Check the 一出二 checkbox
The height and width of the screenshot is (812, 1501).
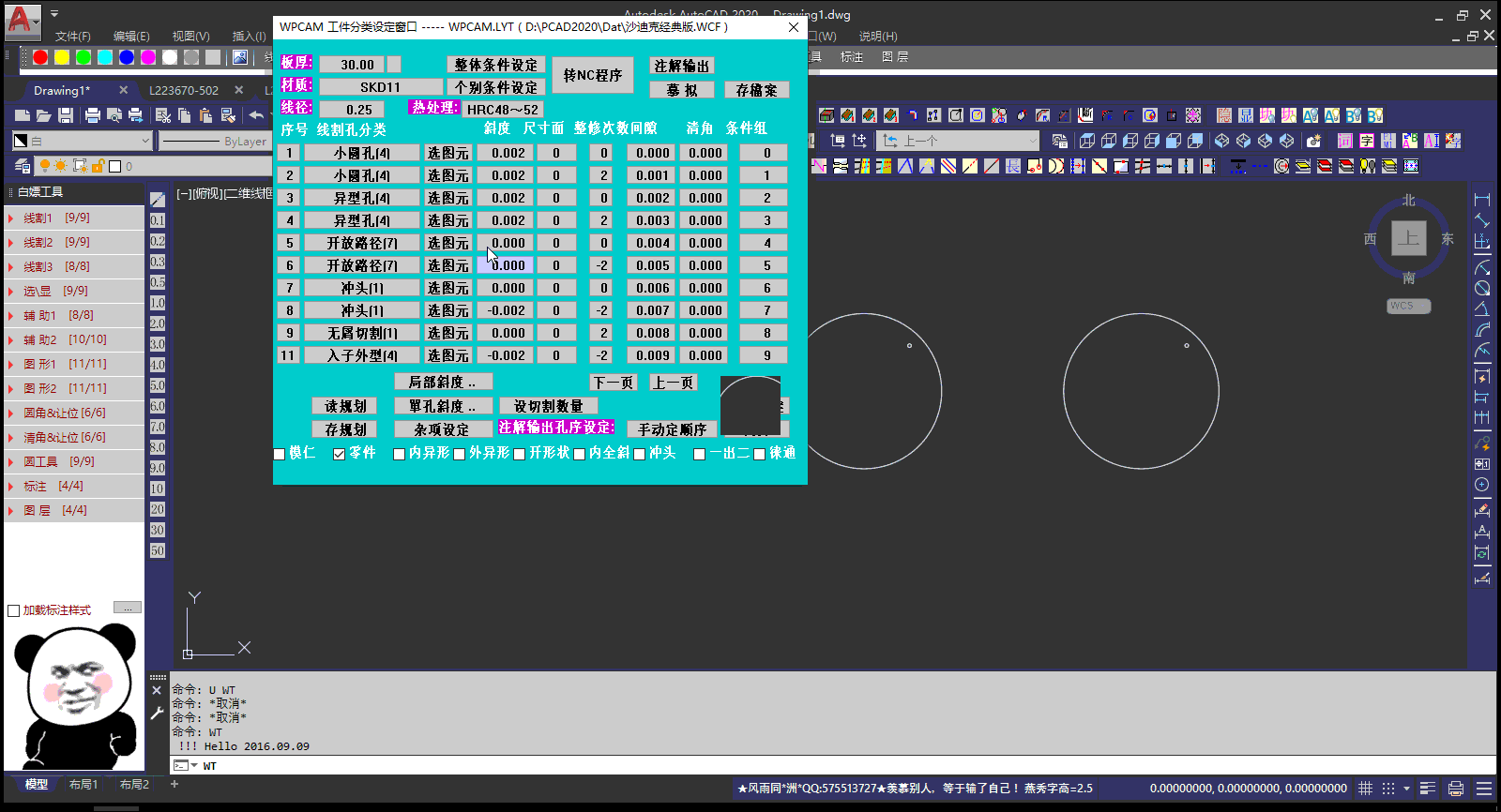coord(700,454)
